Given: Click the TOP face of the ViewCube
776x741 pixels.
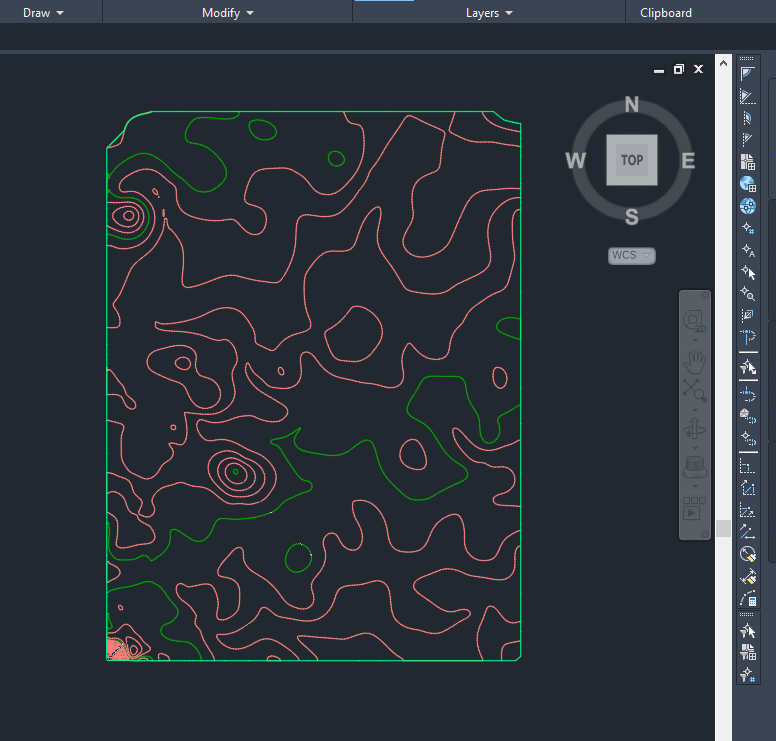Looking at the screenshot, I should (x=632, y=160).
